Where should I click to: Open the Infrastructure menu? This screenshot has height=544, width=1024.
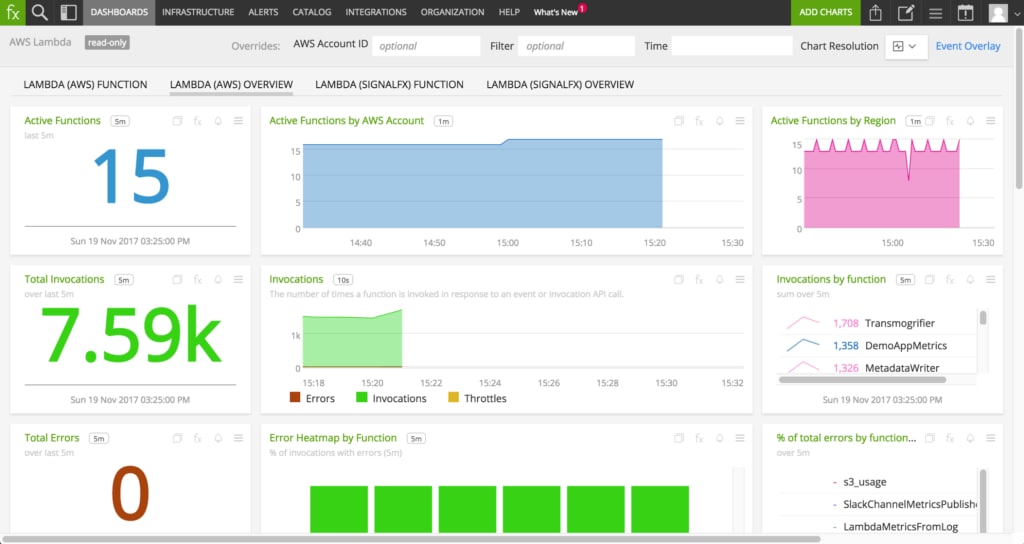point(198,12)
